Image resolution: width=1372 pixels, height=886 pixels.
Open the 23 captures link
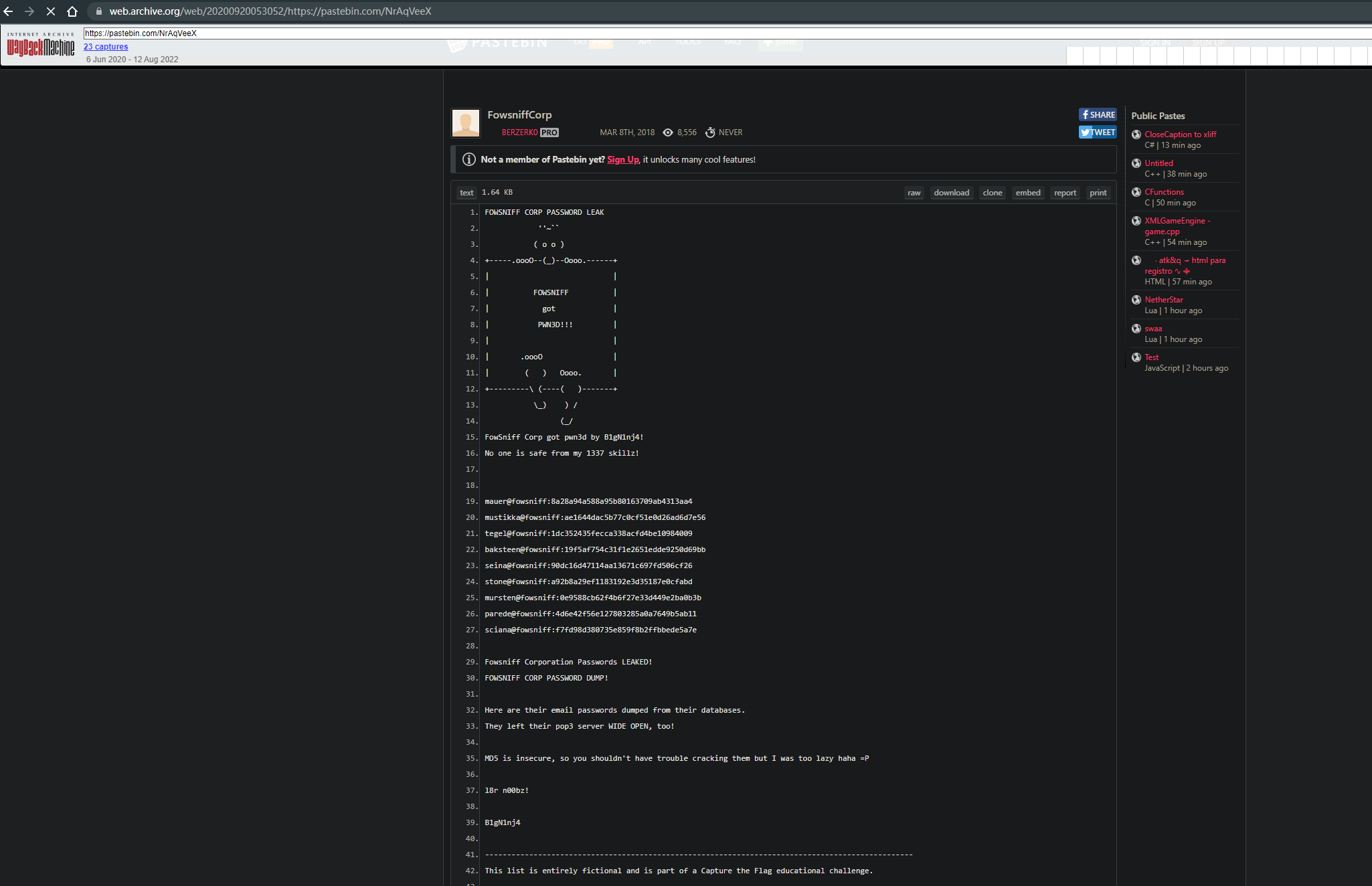[x=106, y=47]
